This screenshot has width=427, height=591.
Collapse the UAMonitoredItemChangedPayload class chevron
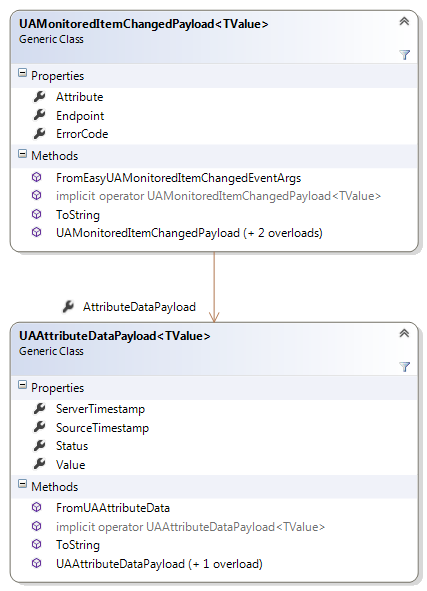404,21
